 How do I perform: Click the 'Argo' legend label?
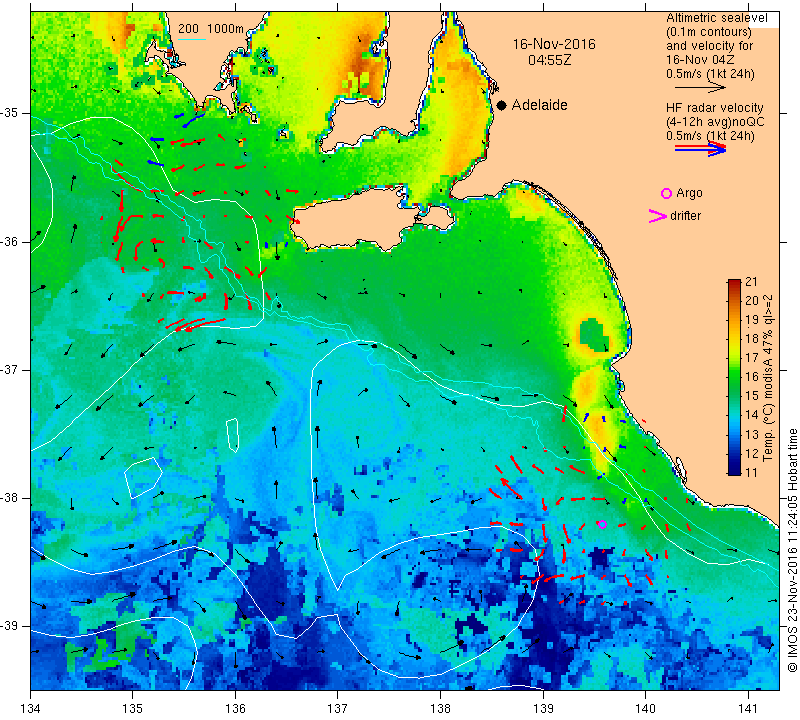coord(689,193)
